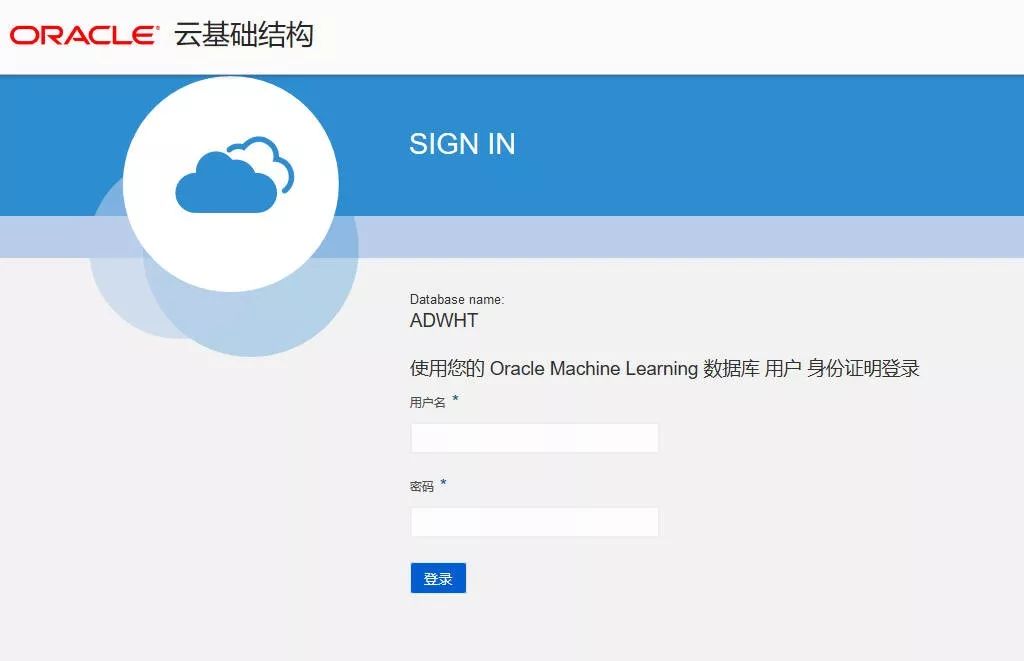Click the cloud icon in white circle
The height and width of the screenshot is (661, 1024).
[235, 174]
